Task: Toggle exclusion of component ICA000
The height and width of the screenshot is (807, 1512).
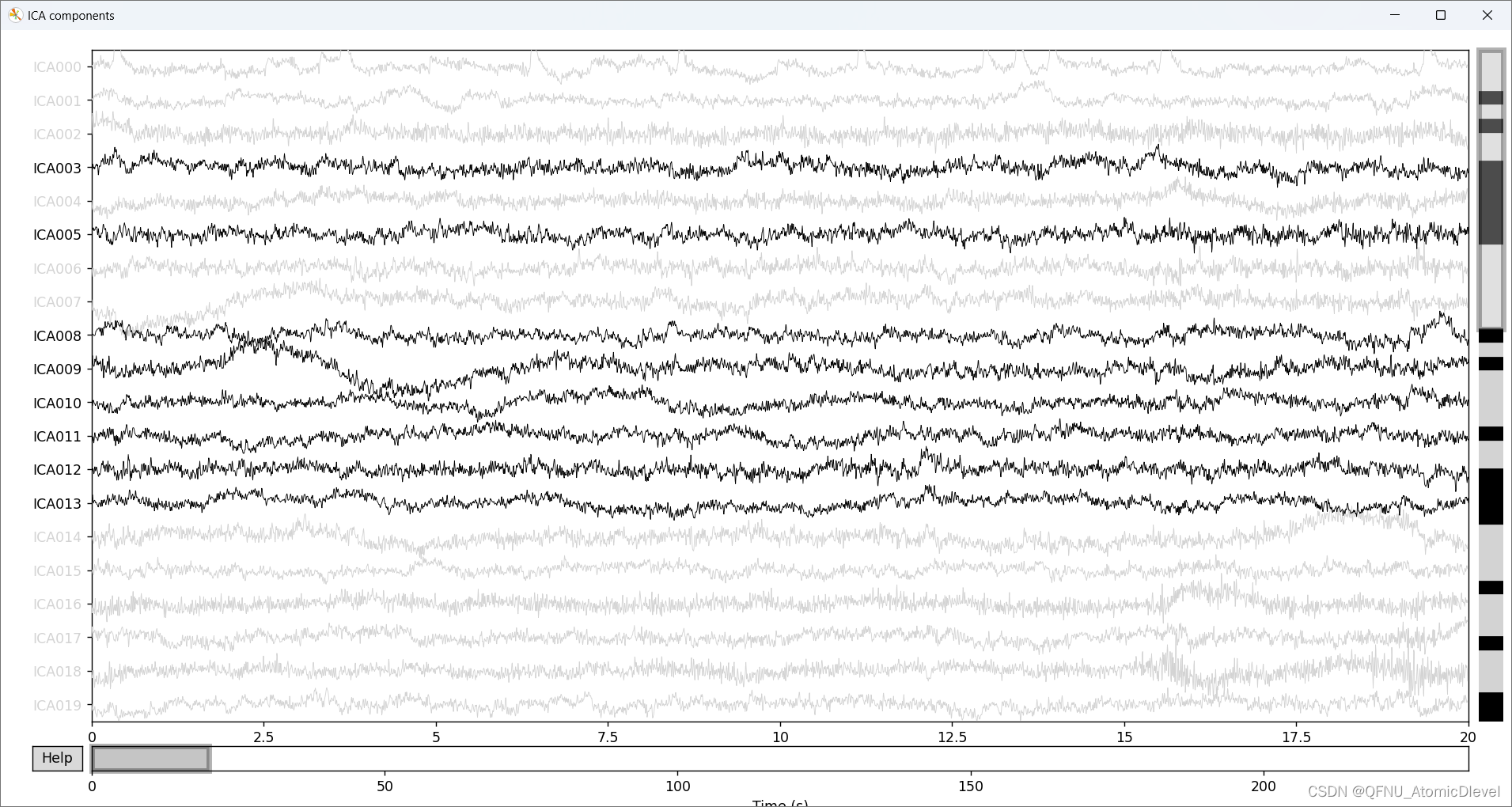Action: (57, 67)
